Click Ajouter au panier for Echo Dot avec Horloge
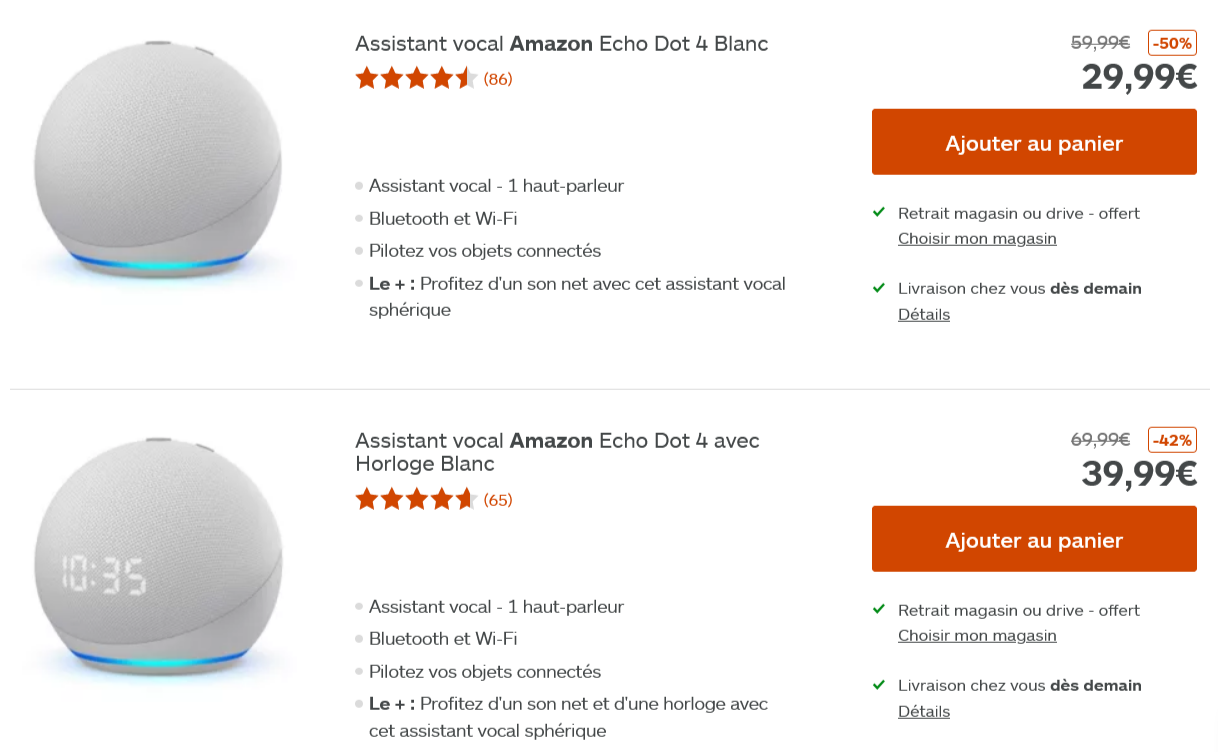Image resolution: width=1218 pixels, height=752 pixels. click(1034, 539)
